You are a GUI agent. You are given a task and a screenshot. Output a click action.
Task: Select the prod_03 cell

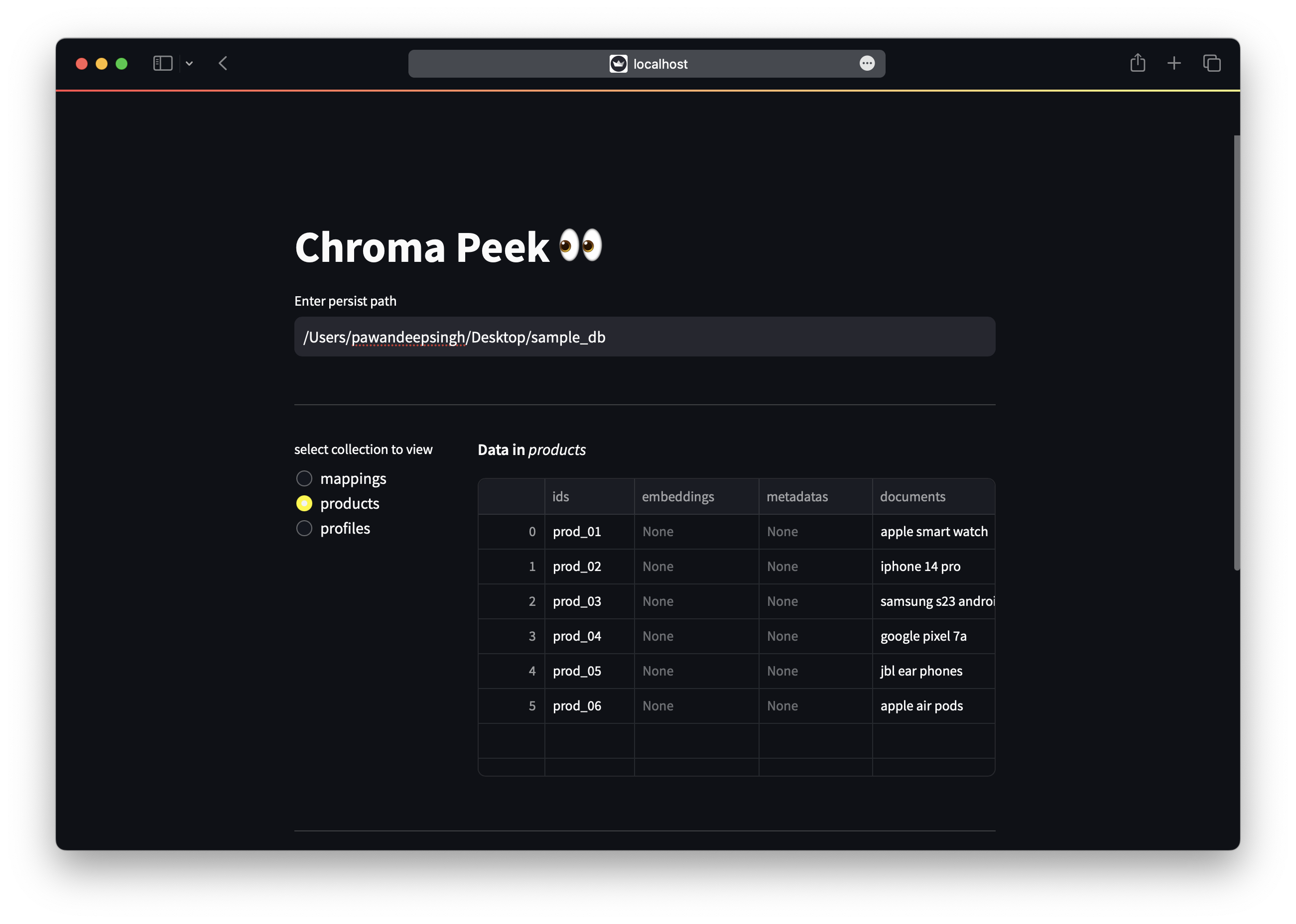click(589, 601)
